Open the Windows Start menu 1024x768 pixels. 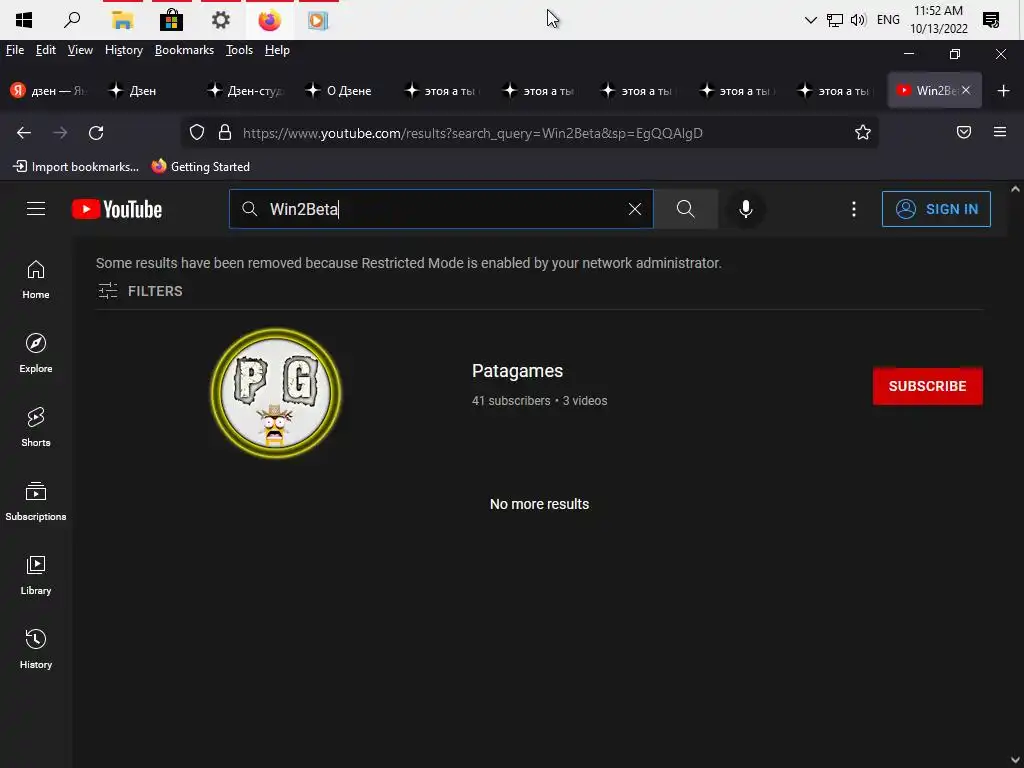(x=24, y=20)
